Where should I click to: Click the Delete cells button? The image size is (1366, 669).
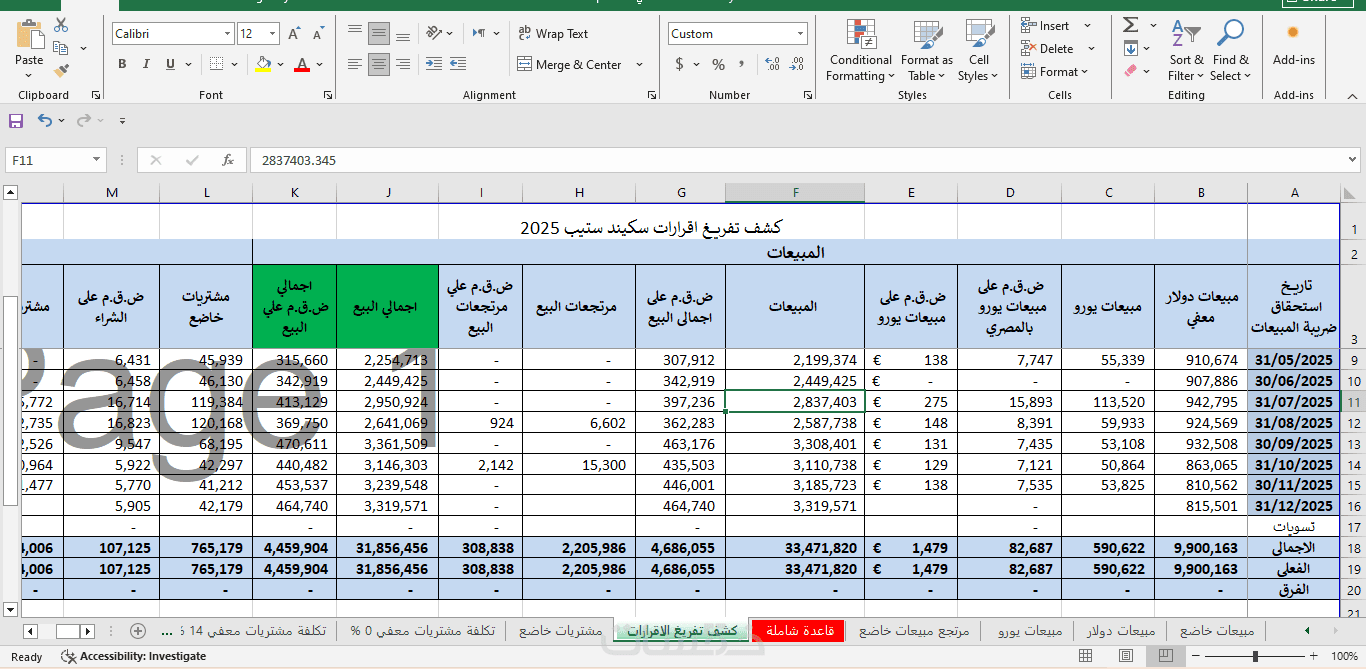coord(1048,48)
